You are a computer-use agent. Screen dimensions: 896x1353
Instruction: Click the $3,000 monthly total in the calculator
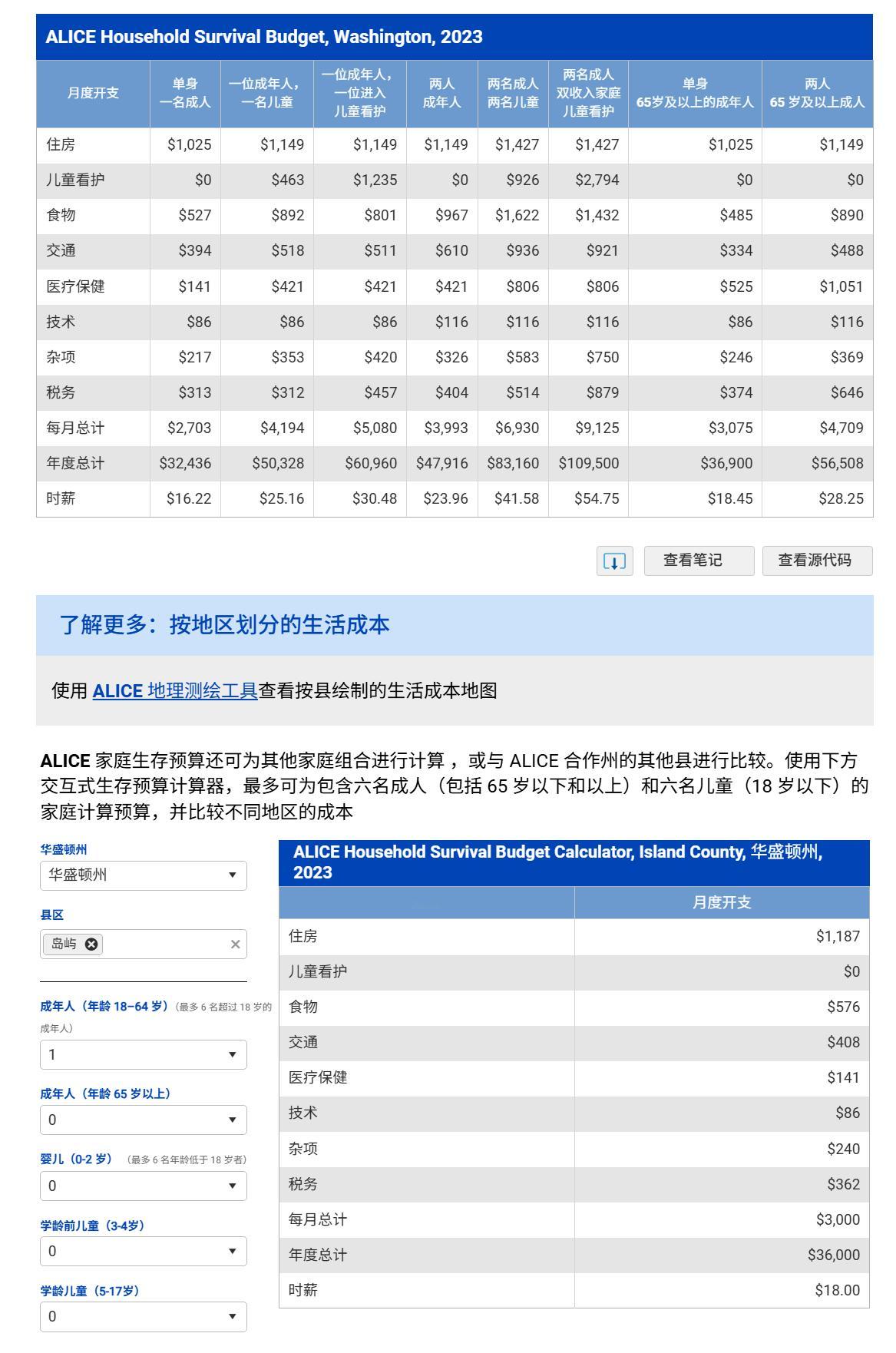click(839, 1219)
